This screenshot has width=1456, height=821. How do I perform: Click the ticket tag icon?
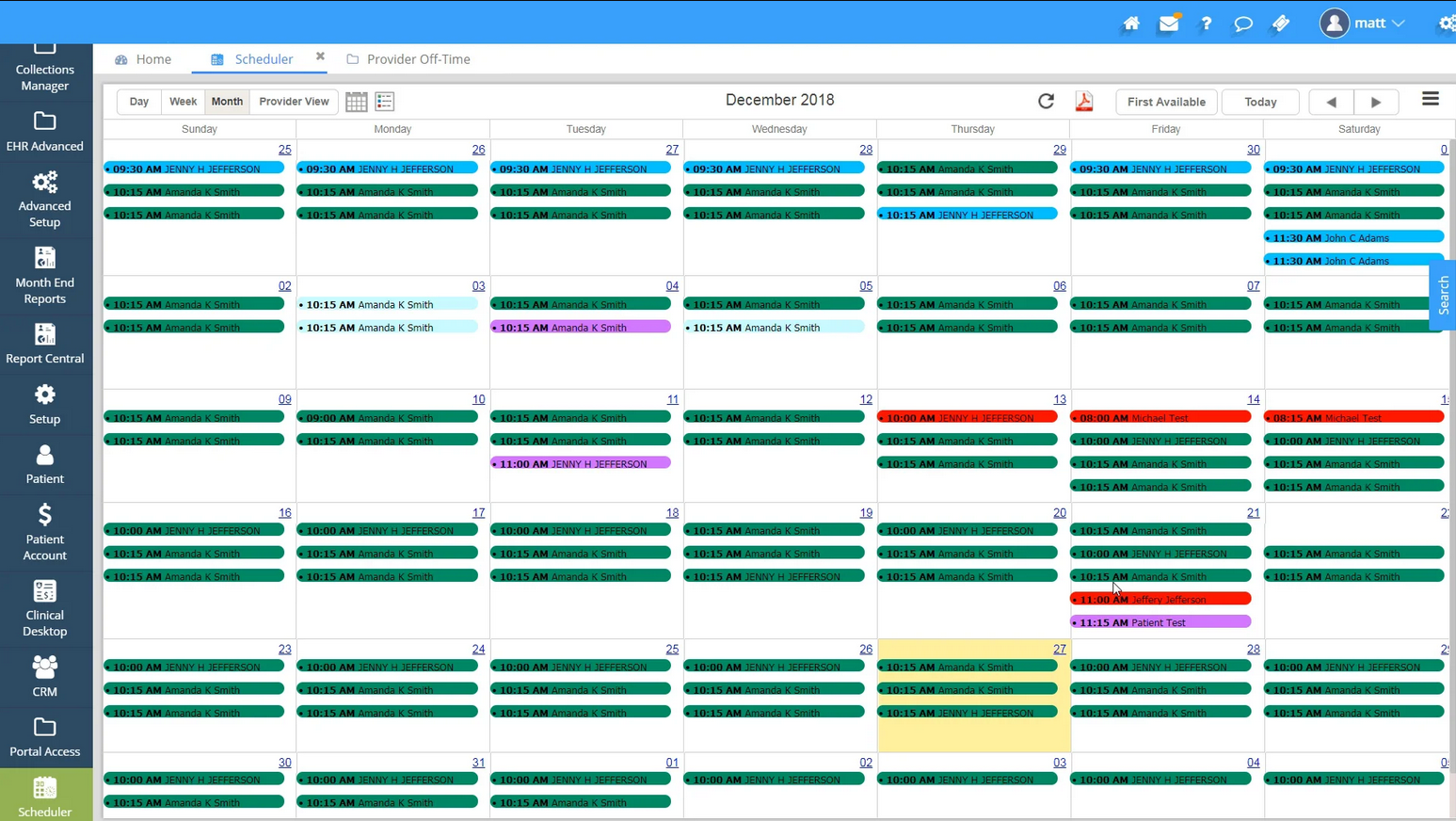[1281, 24]
